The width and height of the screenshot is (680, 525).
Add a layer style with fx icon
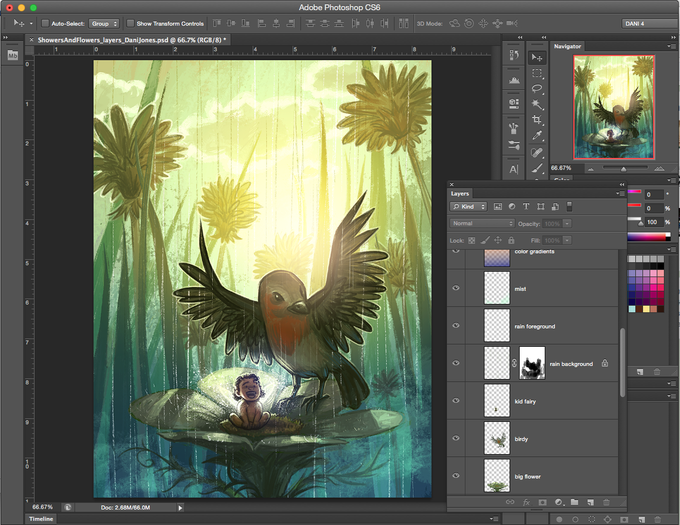tap(526, 502)
